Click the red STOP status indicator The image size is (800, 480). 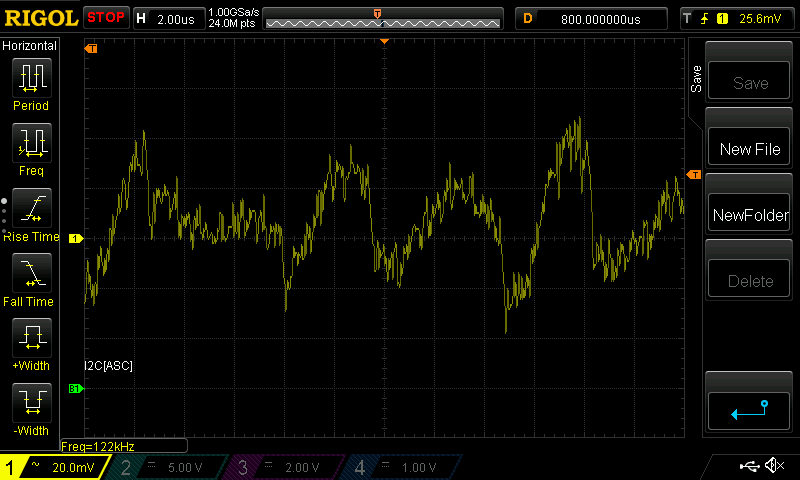click(106, 18)
